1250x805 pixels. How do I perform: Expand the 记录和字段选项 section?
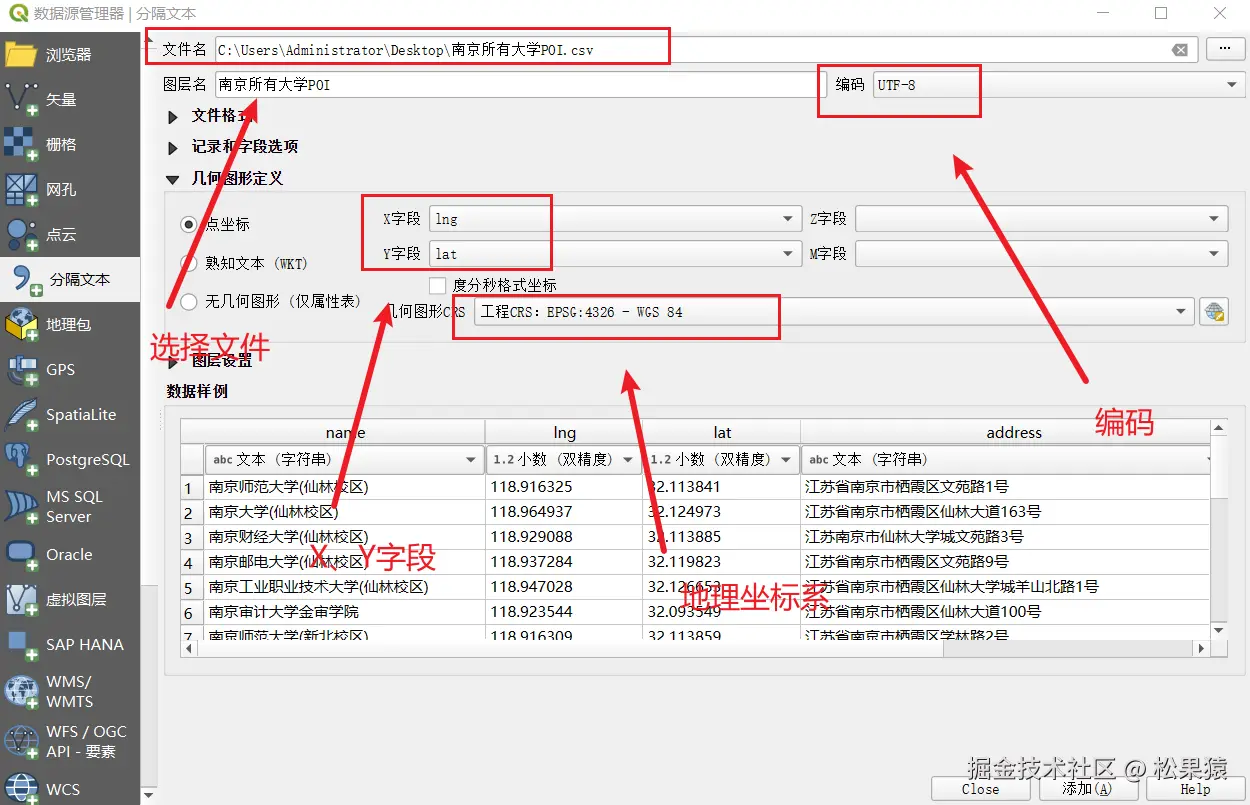click(x=174, y=147)
